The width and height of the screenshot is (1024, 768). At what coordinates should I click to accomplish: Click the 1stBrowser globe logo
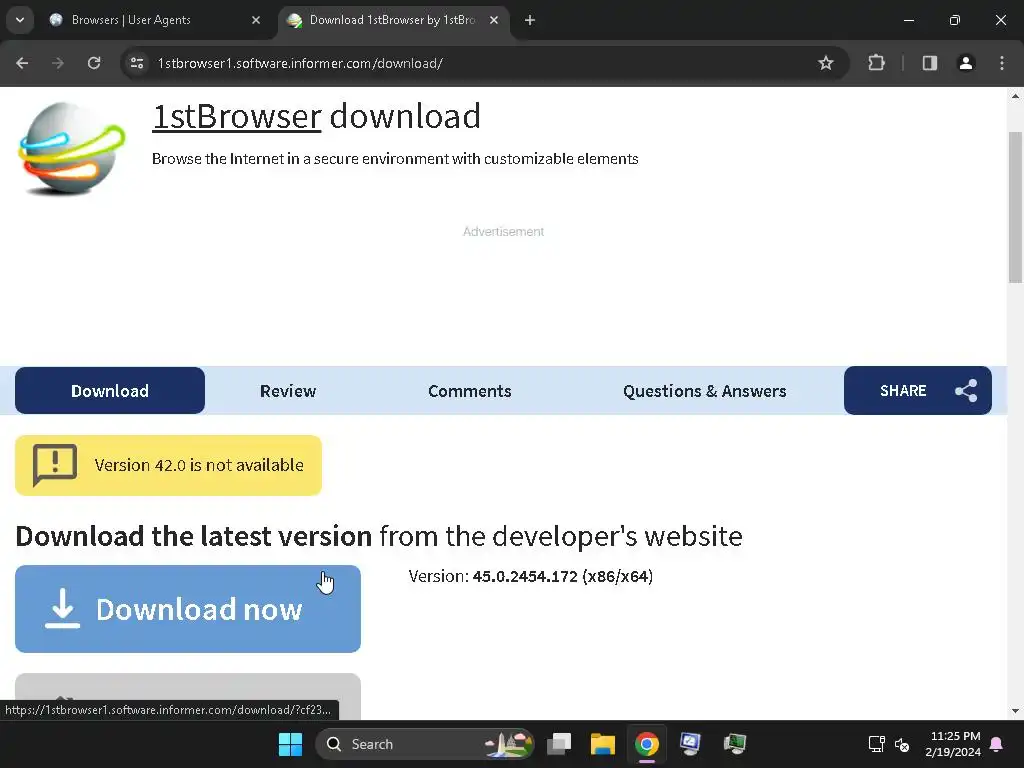72,149
